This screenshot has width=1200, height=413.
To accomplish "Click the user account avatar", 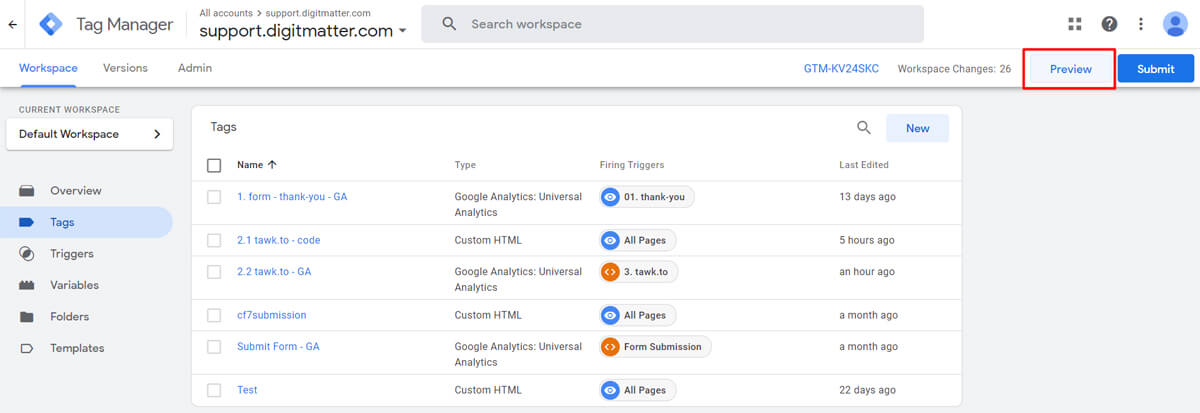I will 1175,24.
